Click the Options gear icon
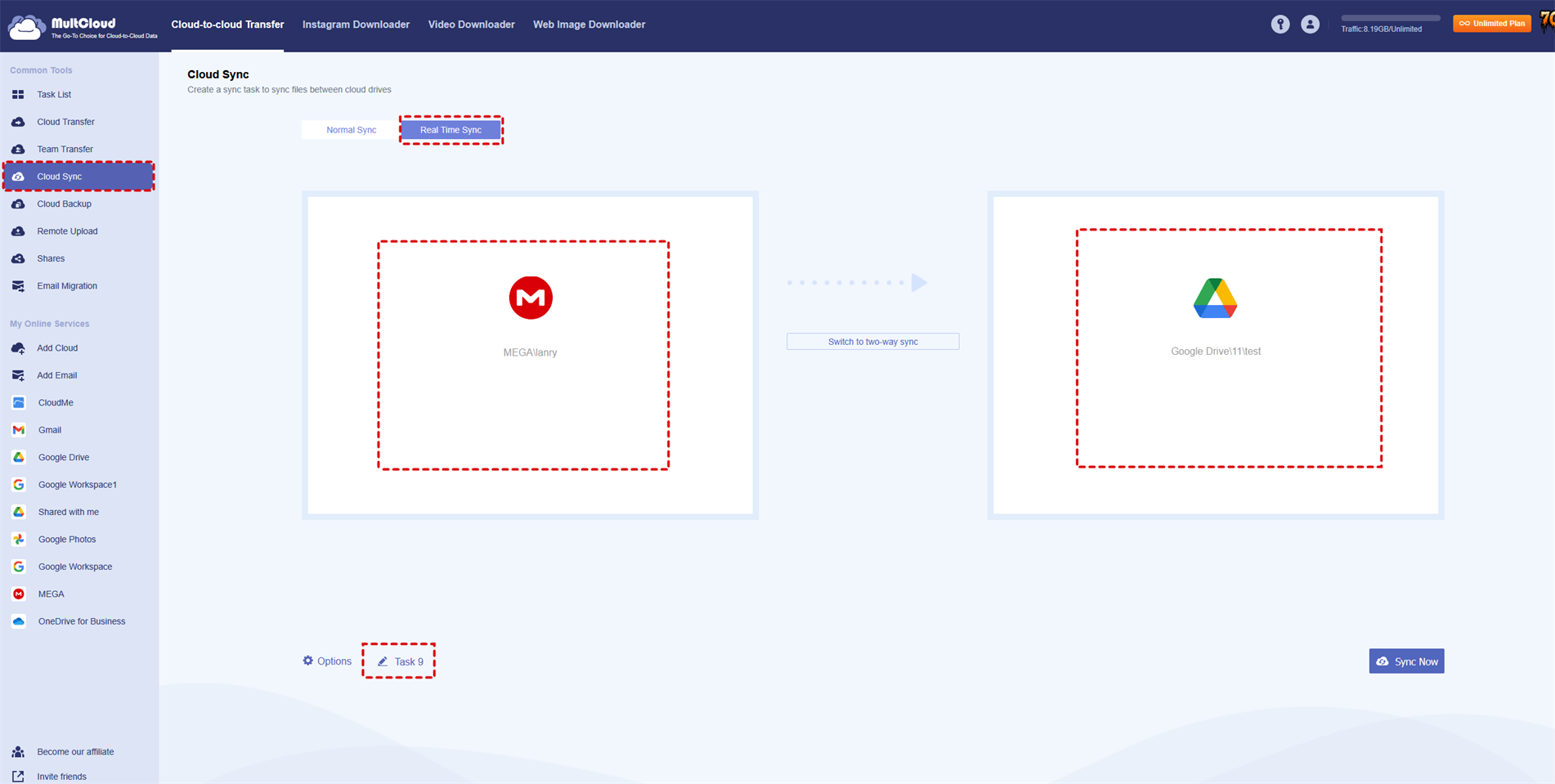The image size is (1555, 784). (308, 661)
